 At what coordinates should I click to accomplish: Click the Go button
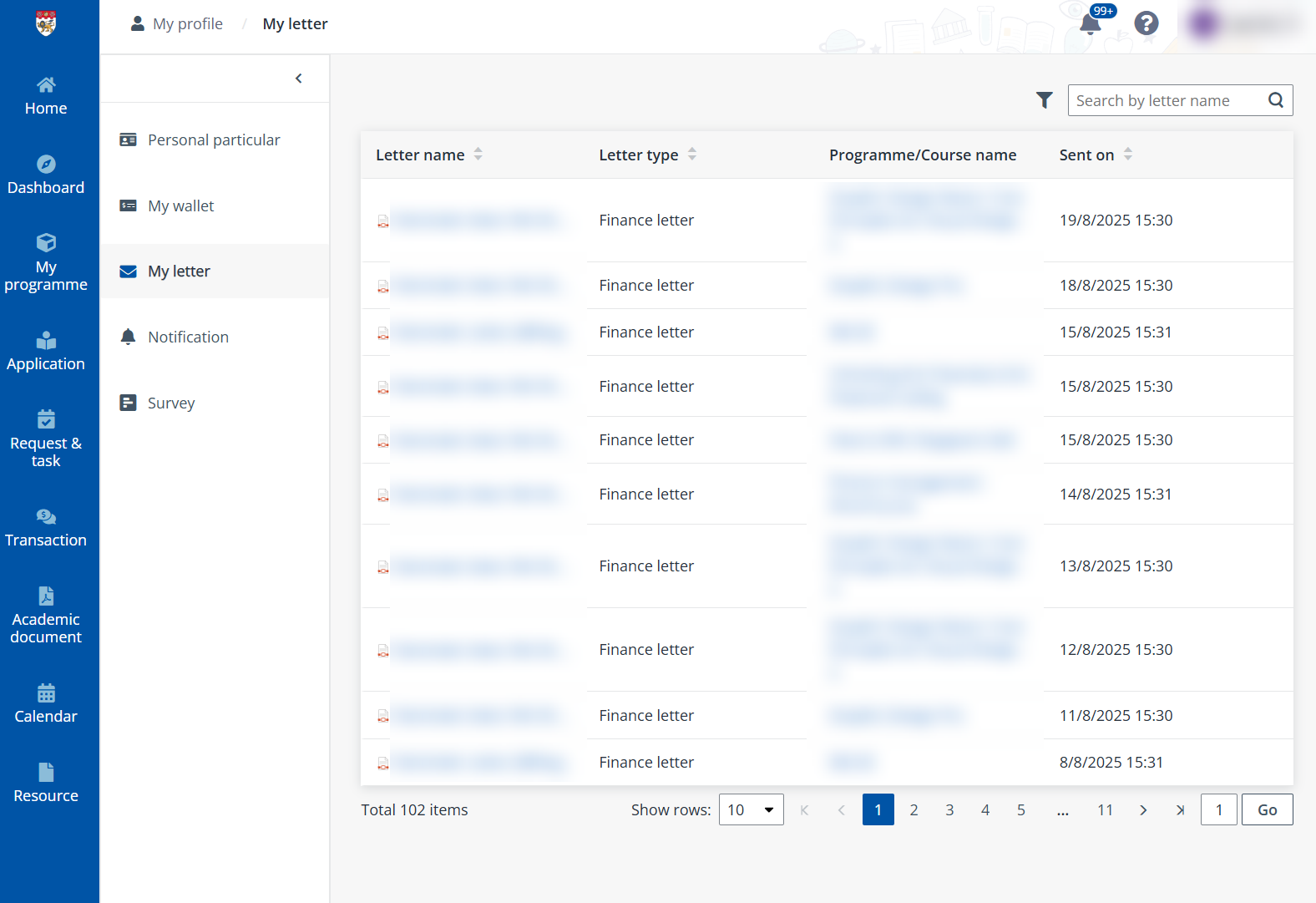1267,809
